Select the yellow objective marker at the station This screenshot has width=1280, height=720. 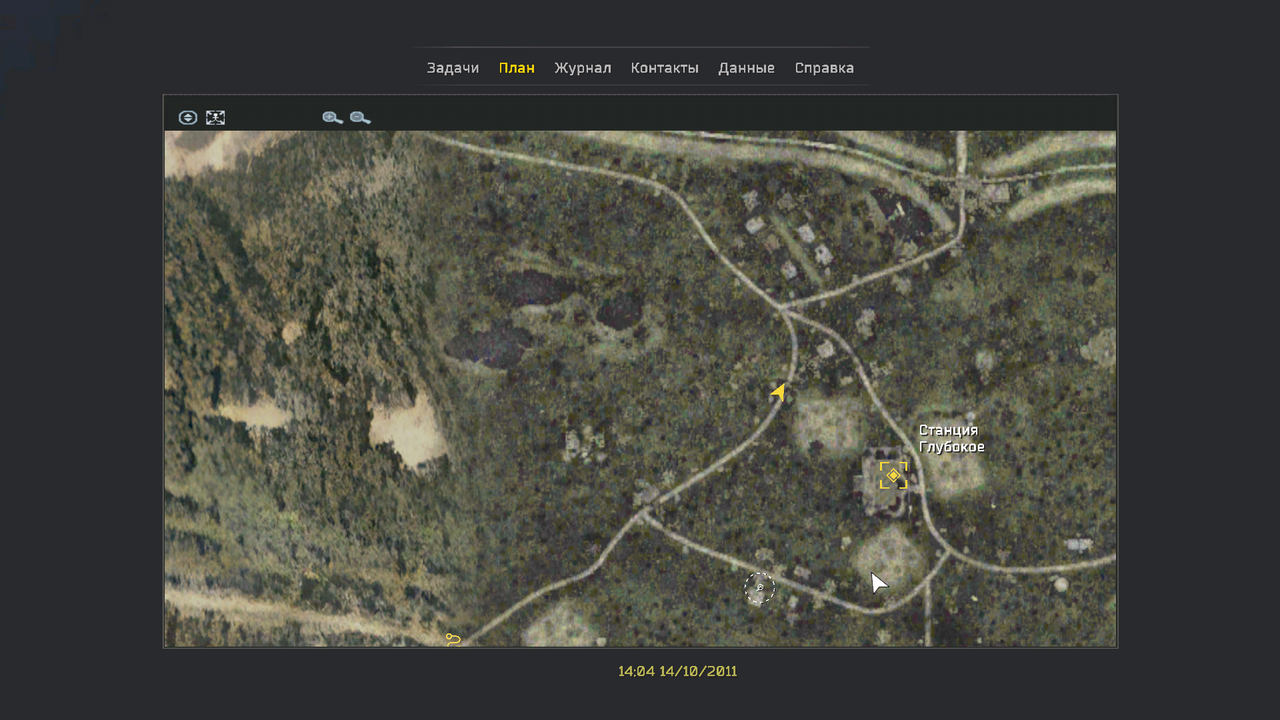(893, 475)
